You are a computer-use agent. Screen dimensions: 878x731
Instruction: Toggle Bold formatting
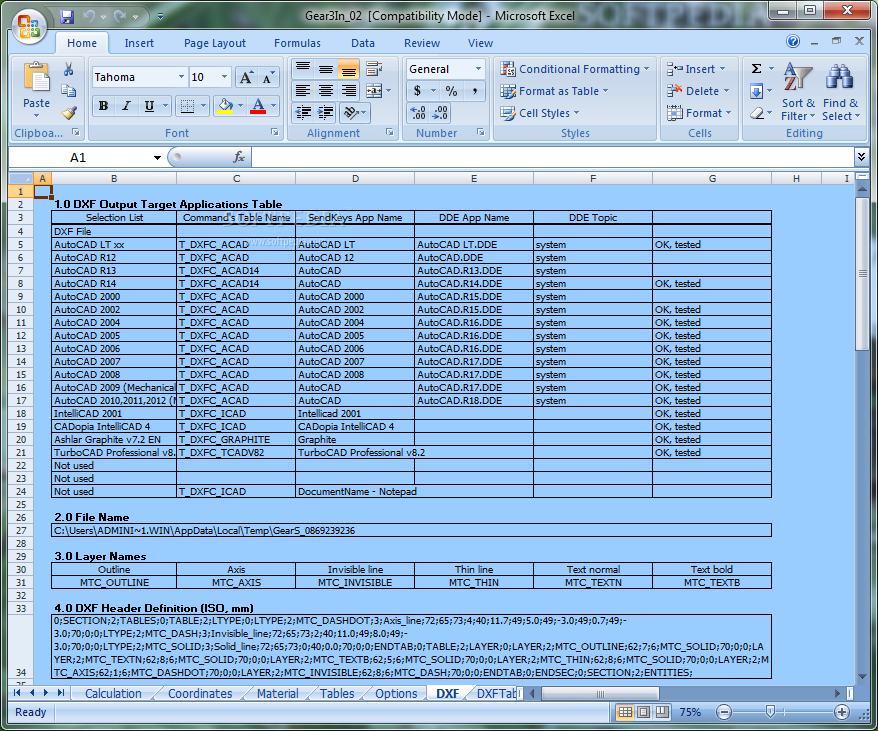[x=104, y=105]
